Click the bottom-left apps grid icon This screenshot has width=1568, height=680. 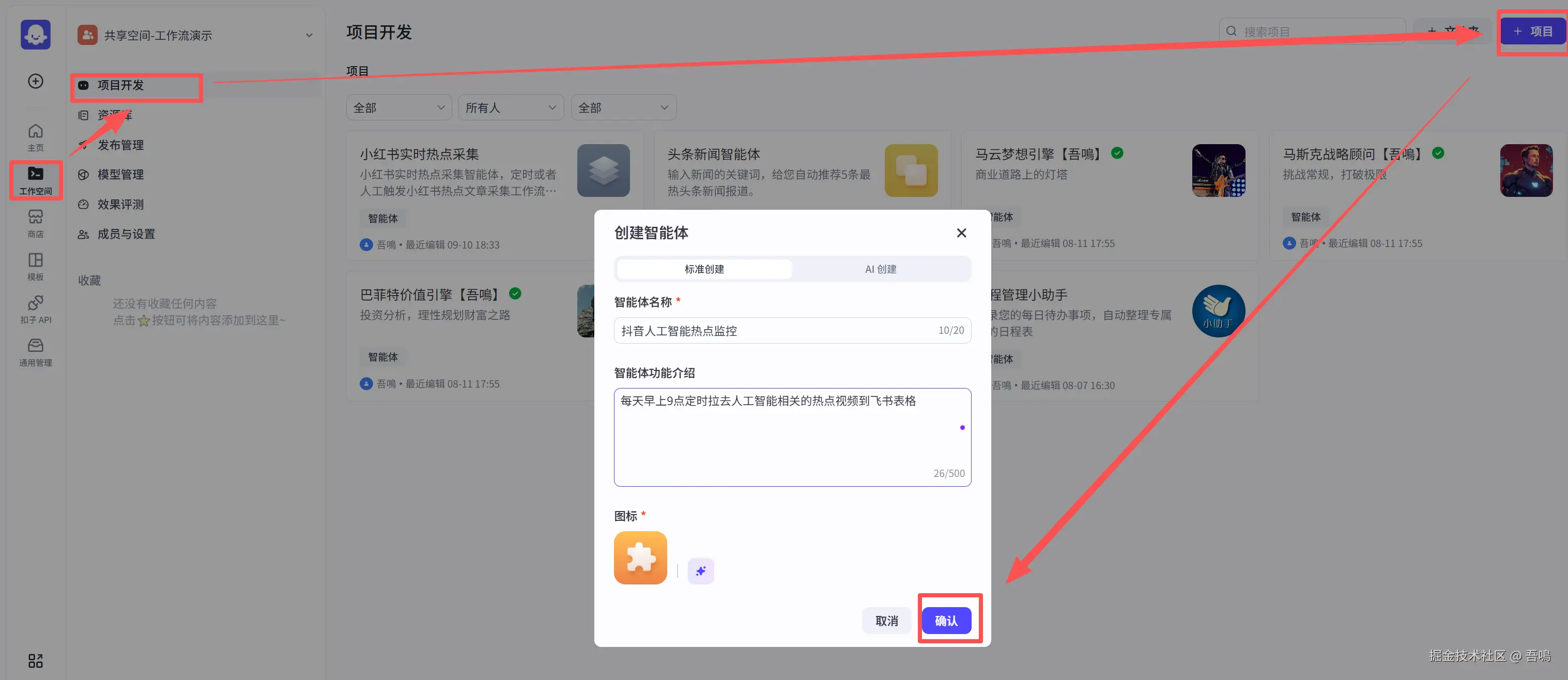point(35,660)
